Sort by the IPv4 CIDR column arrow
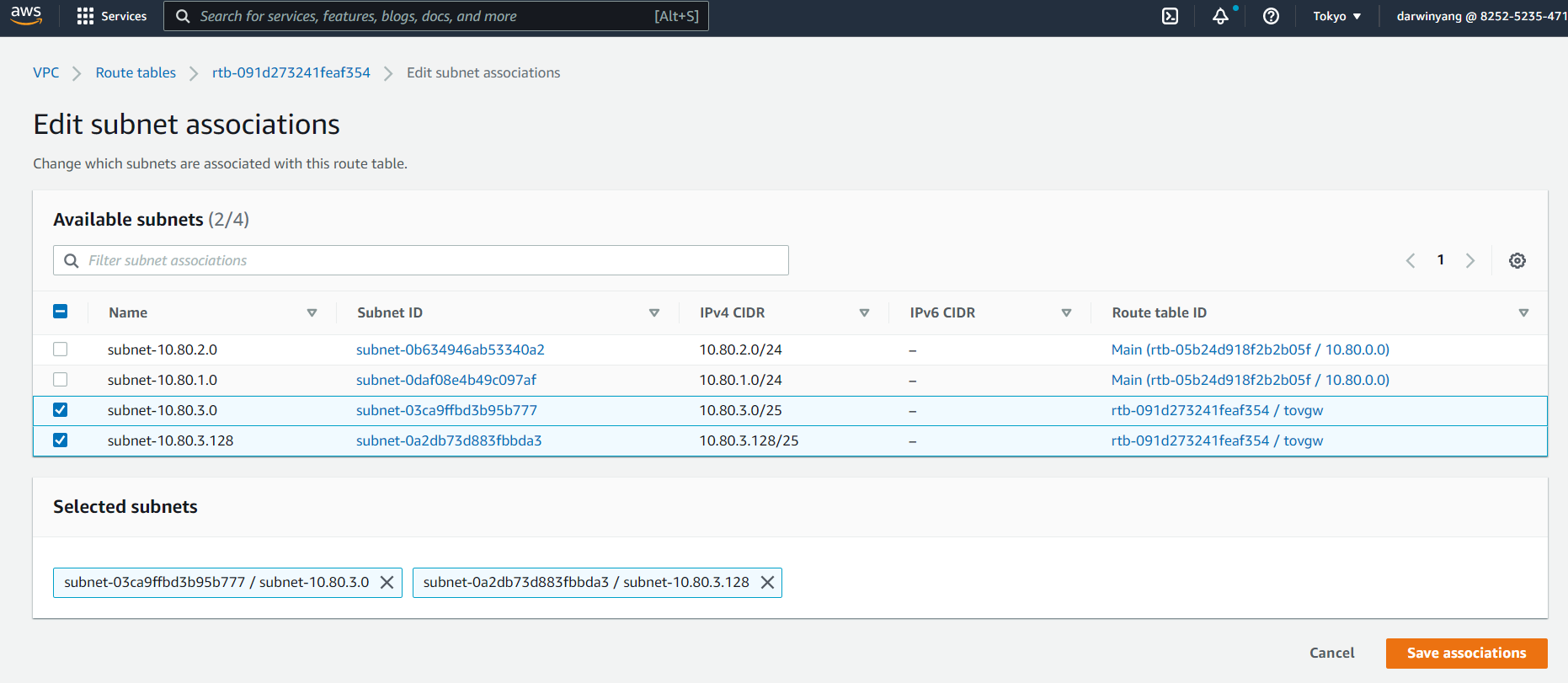Screen dimensions: 1568x683 point(864,312)
